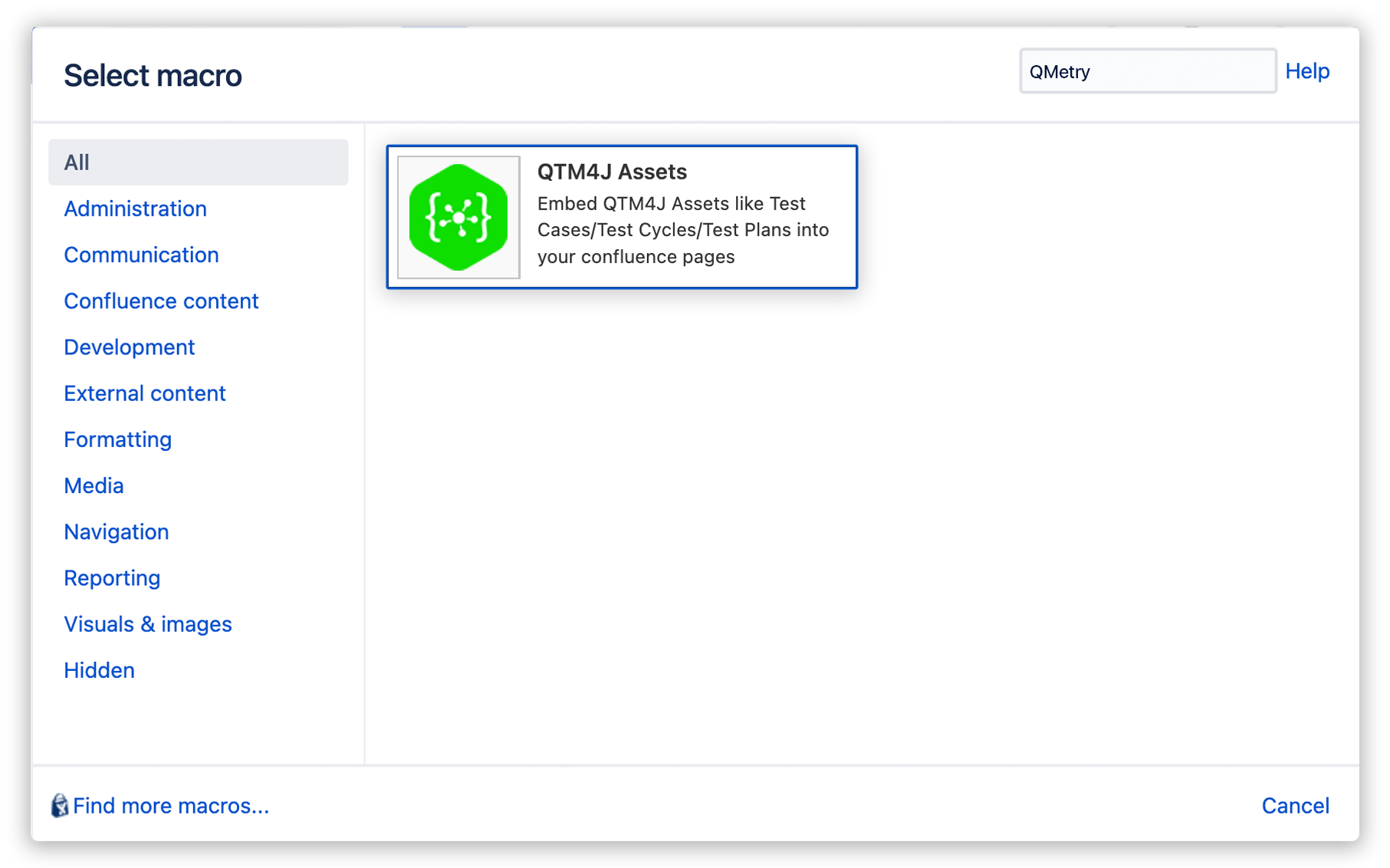
Task: Click the QTM4J Assets green hexagon icon
Action: point(458,218)
